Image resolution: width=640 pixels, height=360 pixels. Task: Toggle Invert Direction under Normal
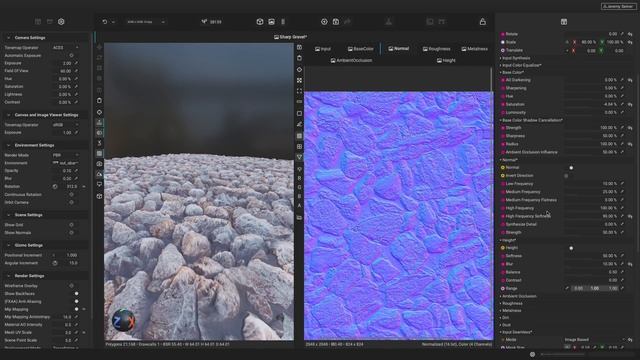click(566, 176)
